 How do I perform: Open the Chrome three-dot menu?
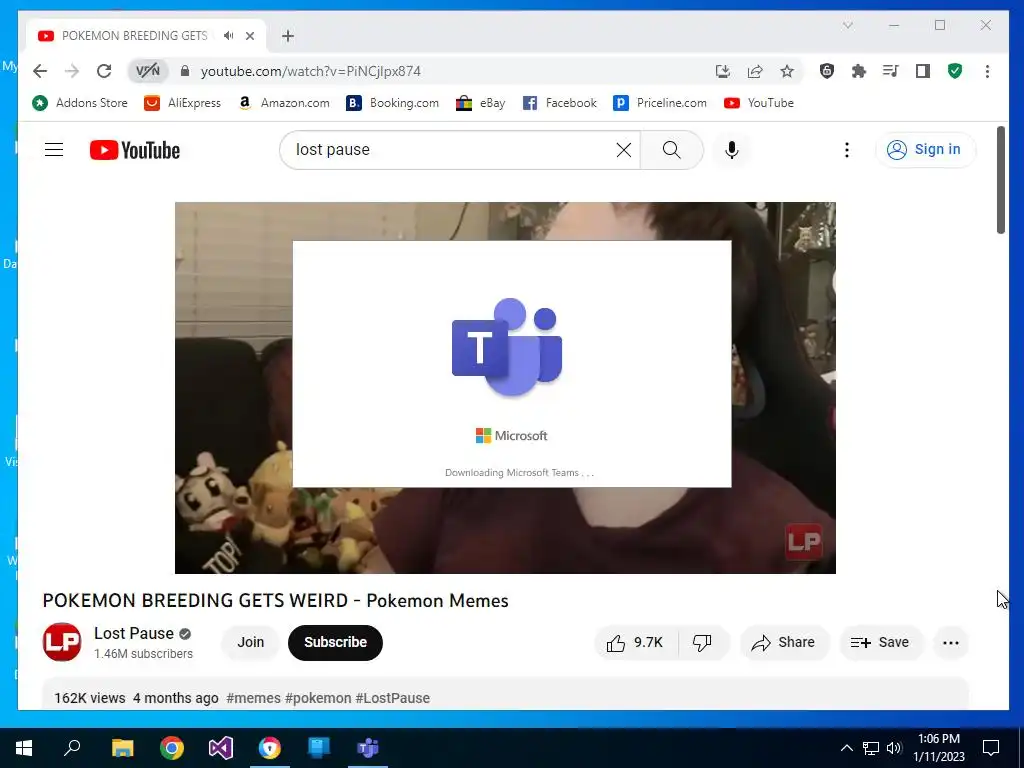[987, 71]
